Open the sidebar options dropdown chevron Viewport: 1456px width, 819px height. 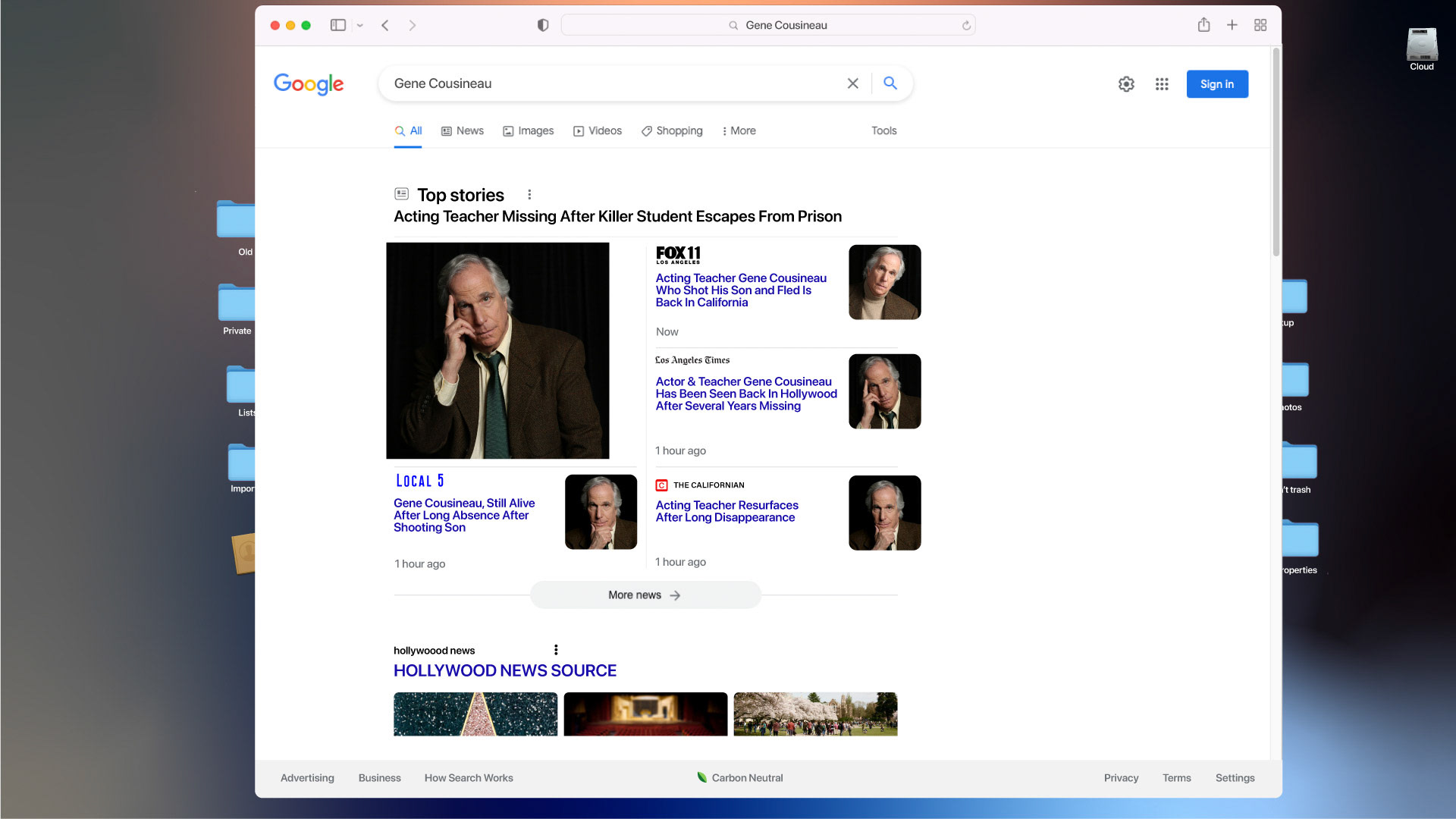(x=360, y=26)
